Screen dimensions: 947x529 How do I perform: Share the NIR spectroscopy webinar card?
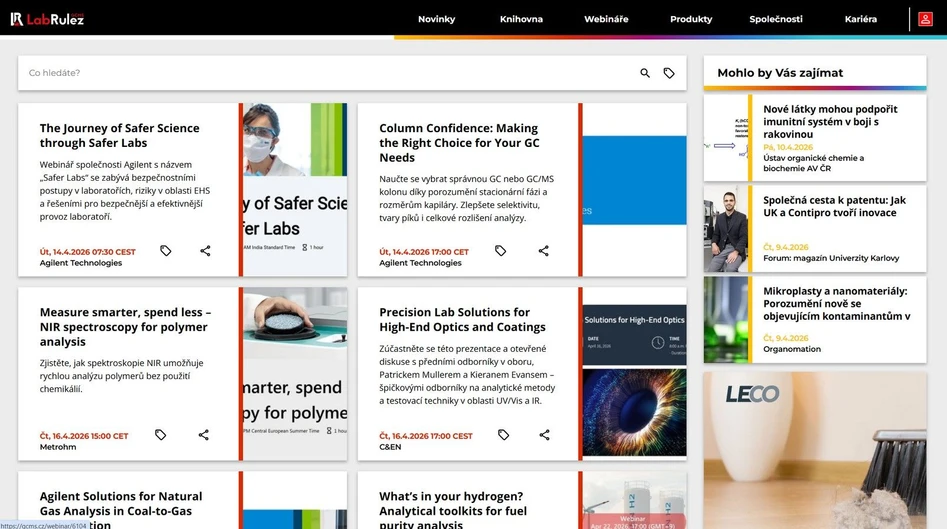[x=204, y=435]
